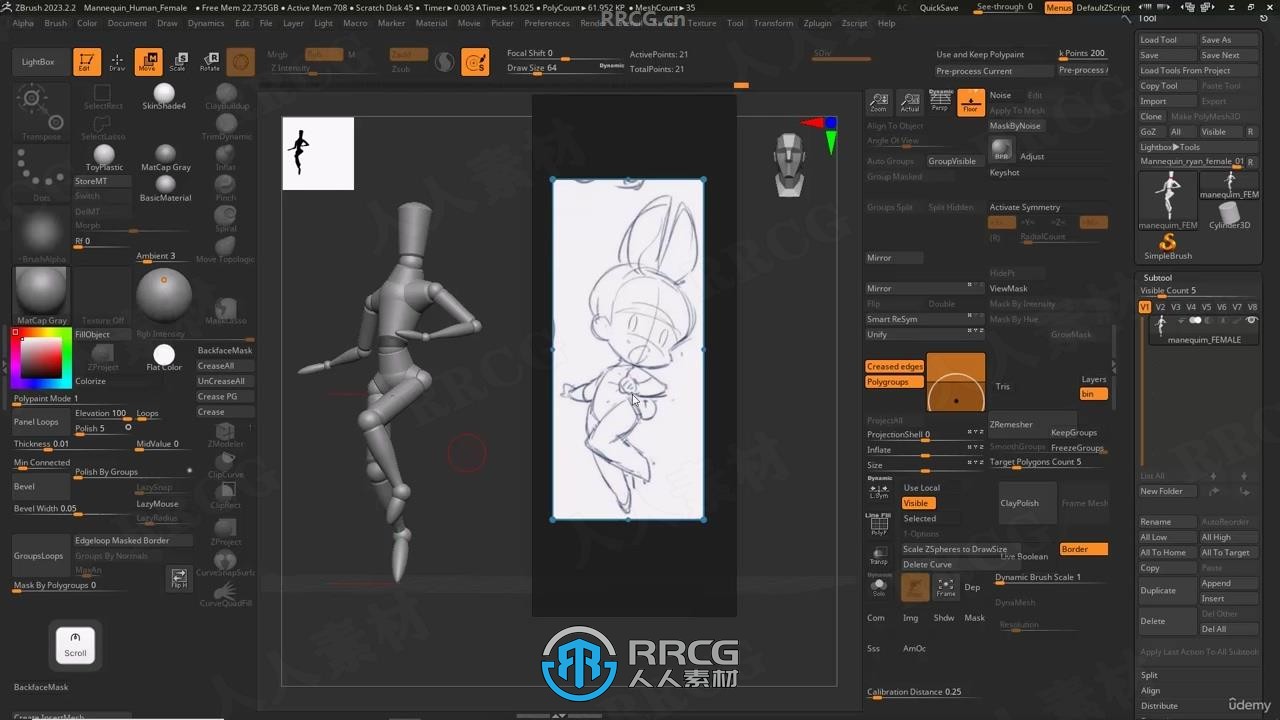
Task: Click the Flip H icon
Action: click(x=179, y=578)
